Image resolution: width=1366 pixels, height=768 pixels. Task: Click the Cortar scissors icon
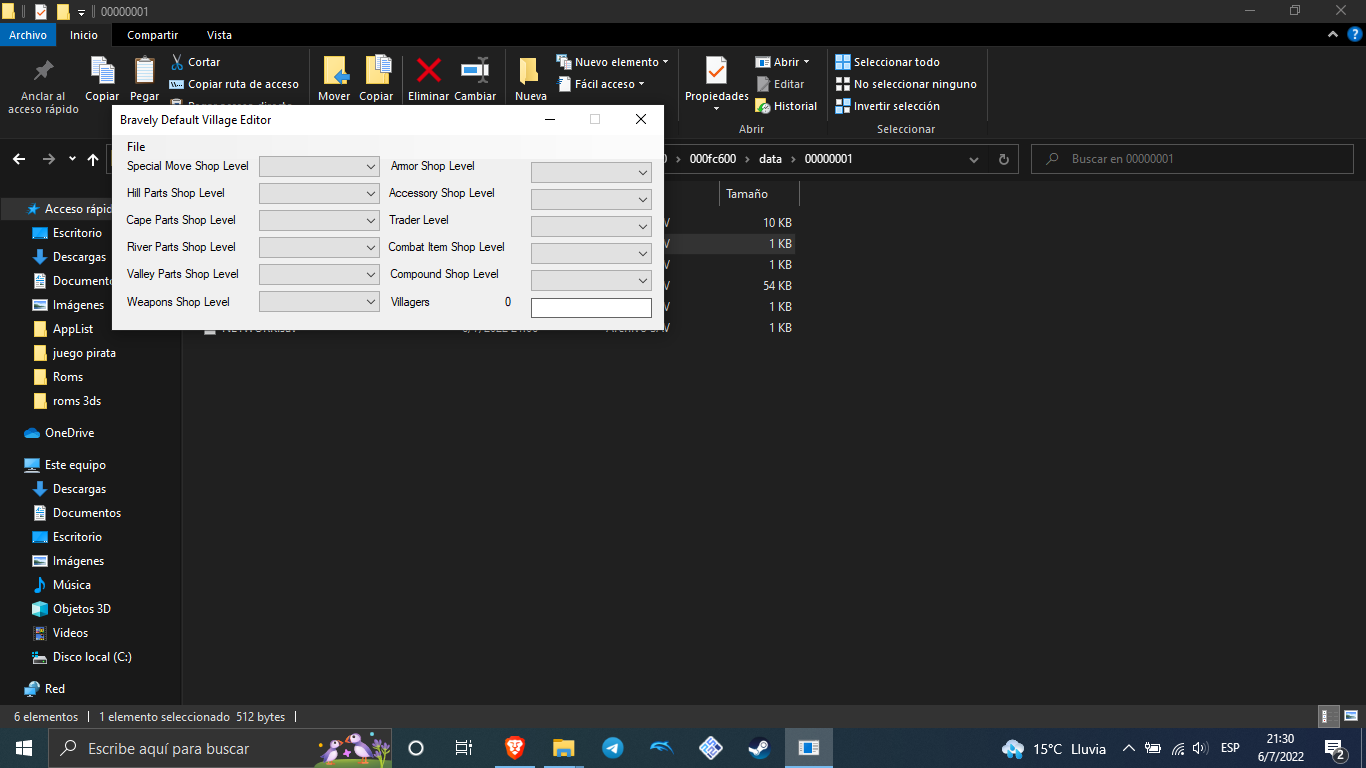[177, 62]
